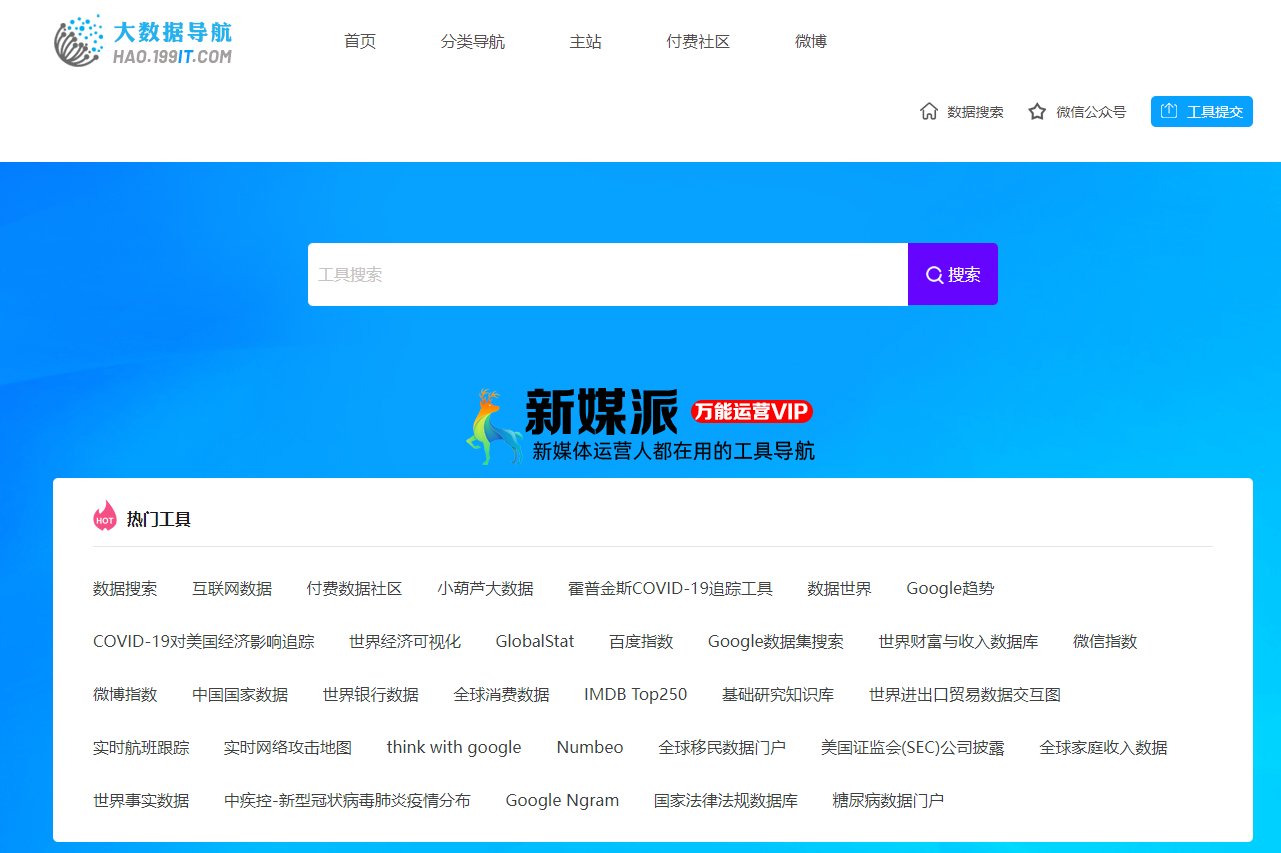Open 世界财富与收入数据库 link
Screen dimensions: 1281x853
click(x=958, y=642)
